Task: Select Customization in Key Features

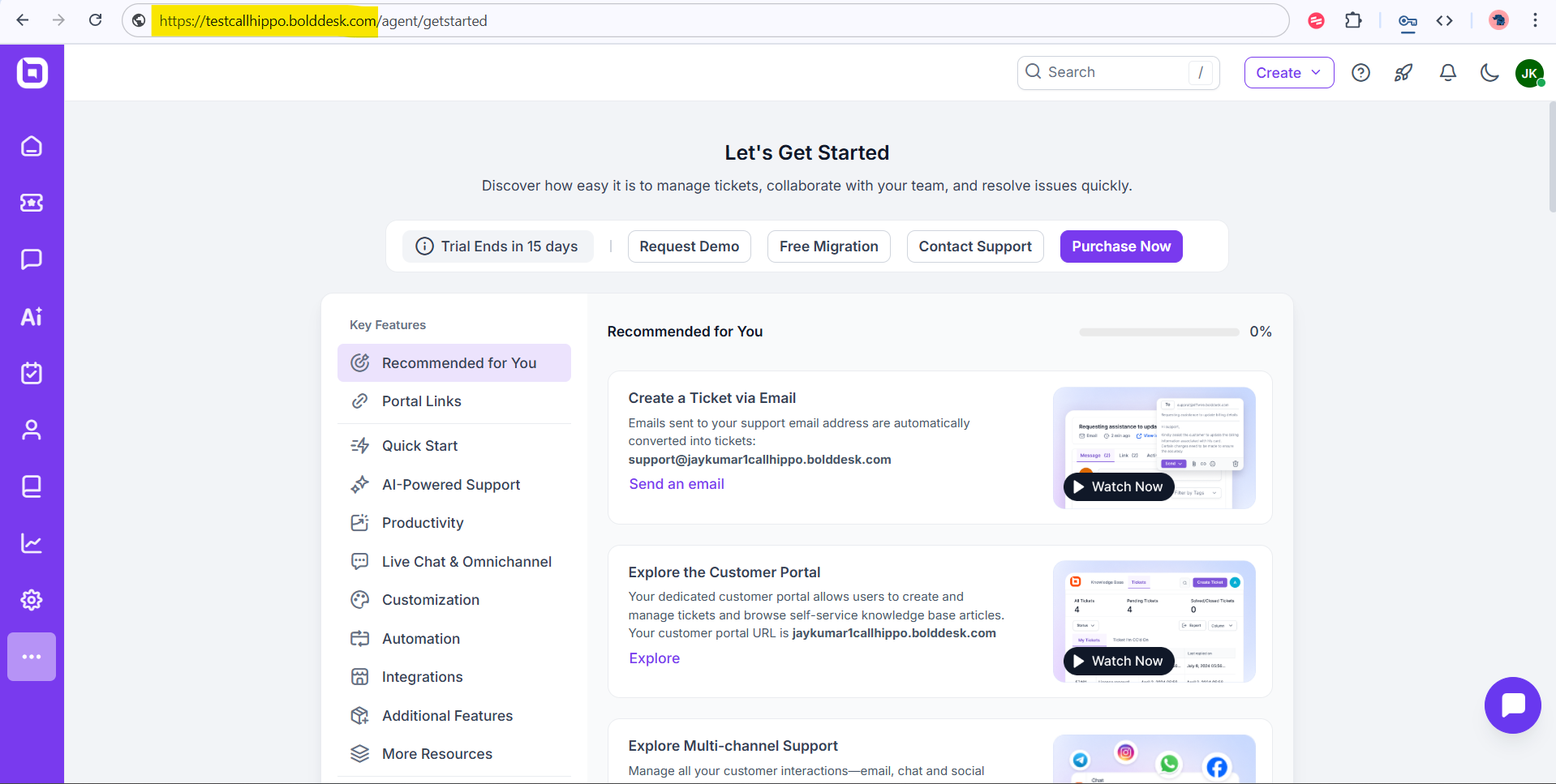Action: pos(454,600)
